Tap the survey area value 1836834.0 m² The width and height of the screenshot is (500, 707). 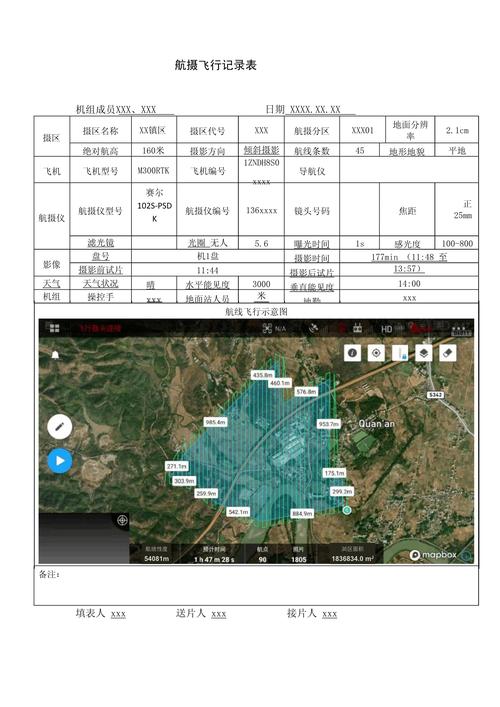[353, 559]
